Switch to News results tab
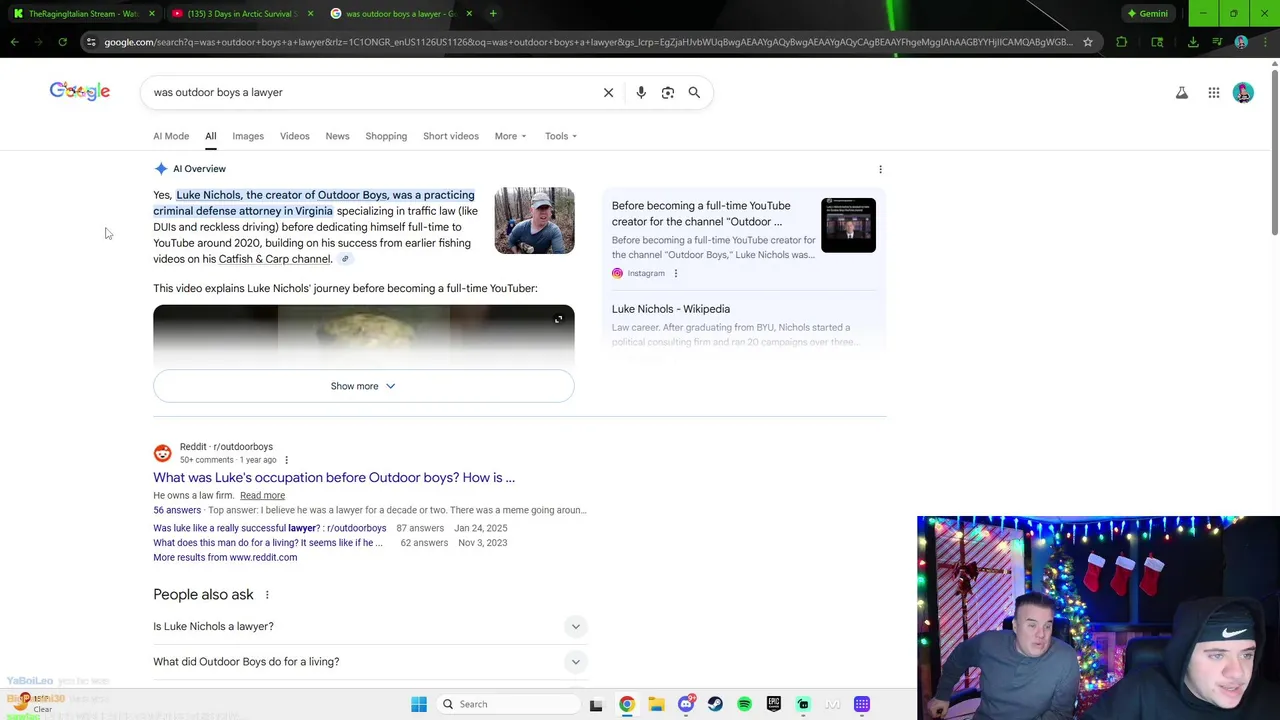This screenshot has width=1280, height=720. [337, 136]
